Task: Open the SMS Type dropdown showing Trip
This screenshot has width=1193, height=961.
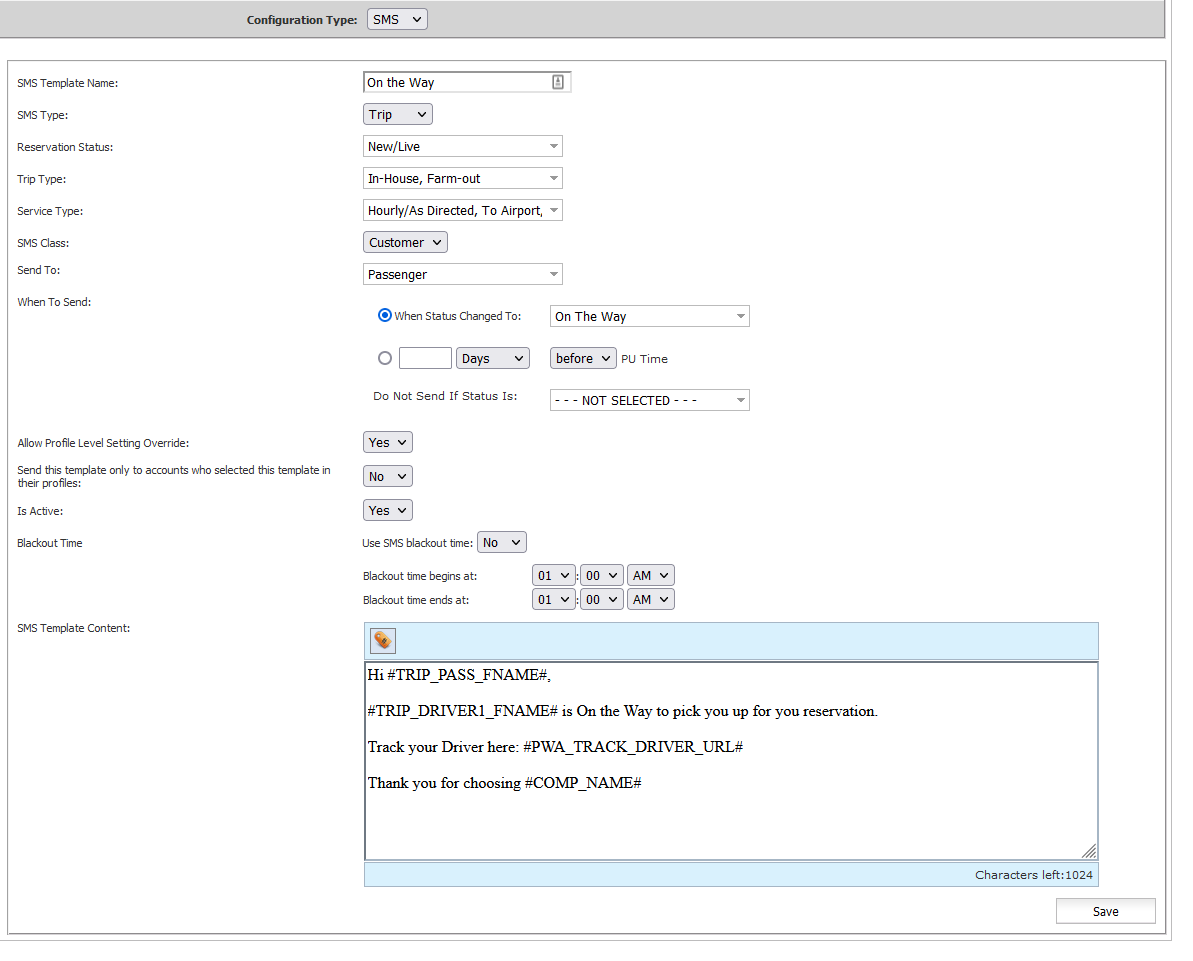Action: [397, 114]
